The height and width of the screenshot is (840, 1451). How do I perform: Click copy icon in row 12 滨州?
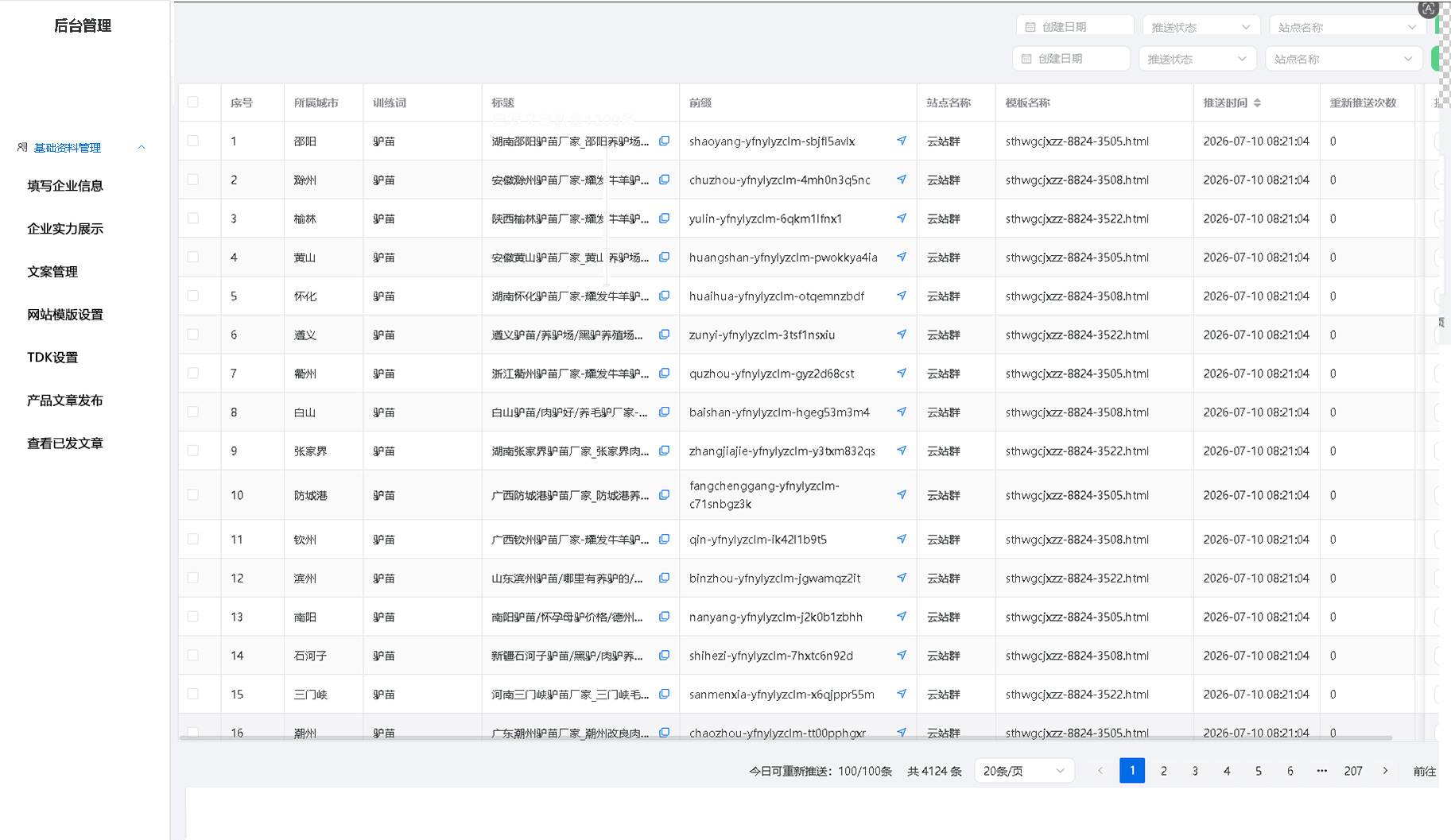[664, 578]
